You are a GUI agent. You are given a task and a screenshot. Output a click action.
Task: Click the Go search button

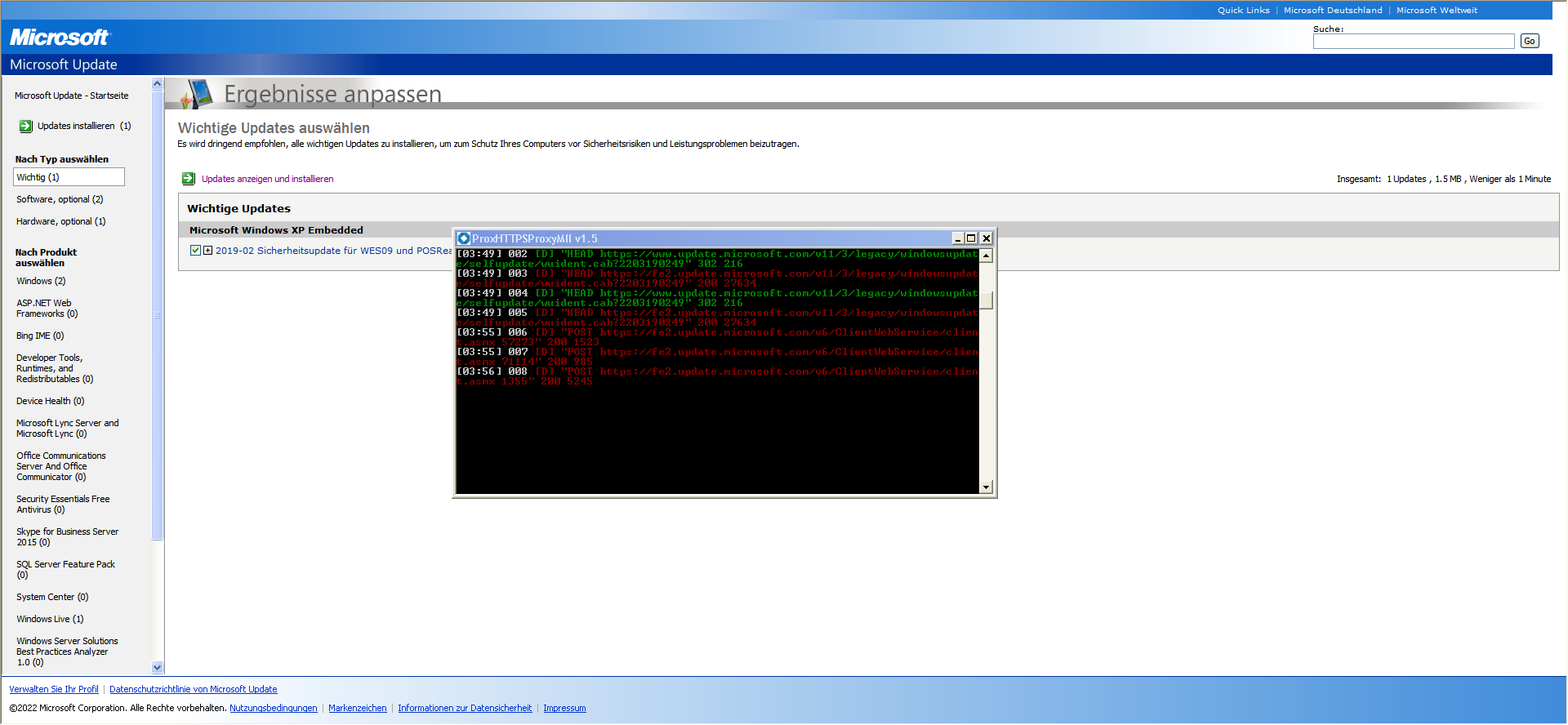[1529, 42]
